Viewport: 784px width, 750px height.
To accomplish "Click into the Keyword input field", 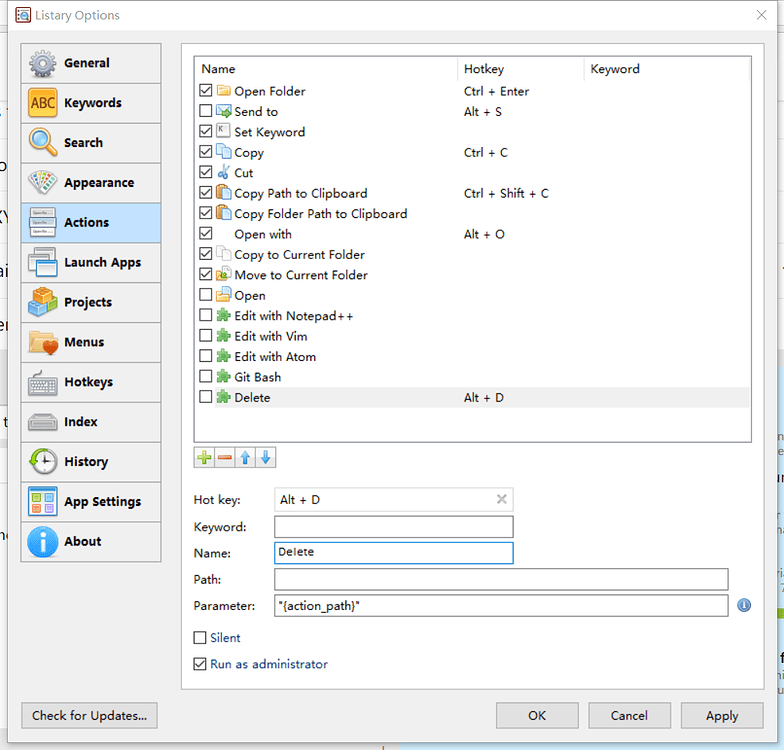I will coord(393,527).
